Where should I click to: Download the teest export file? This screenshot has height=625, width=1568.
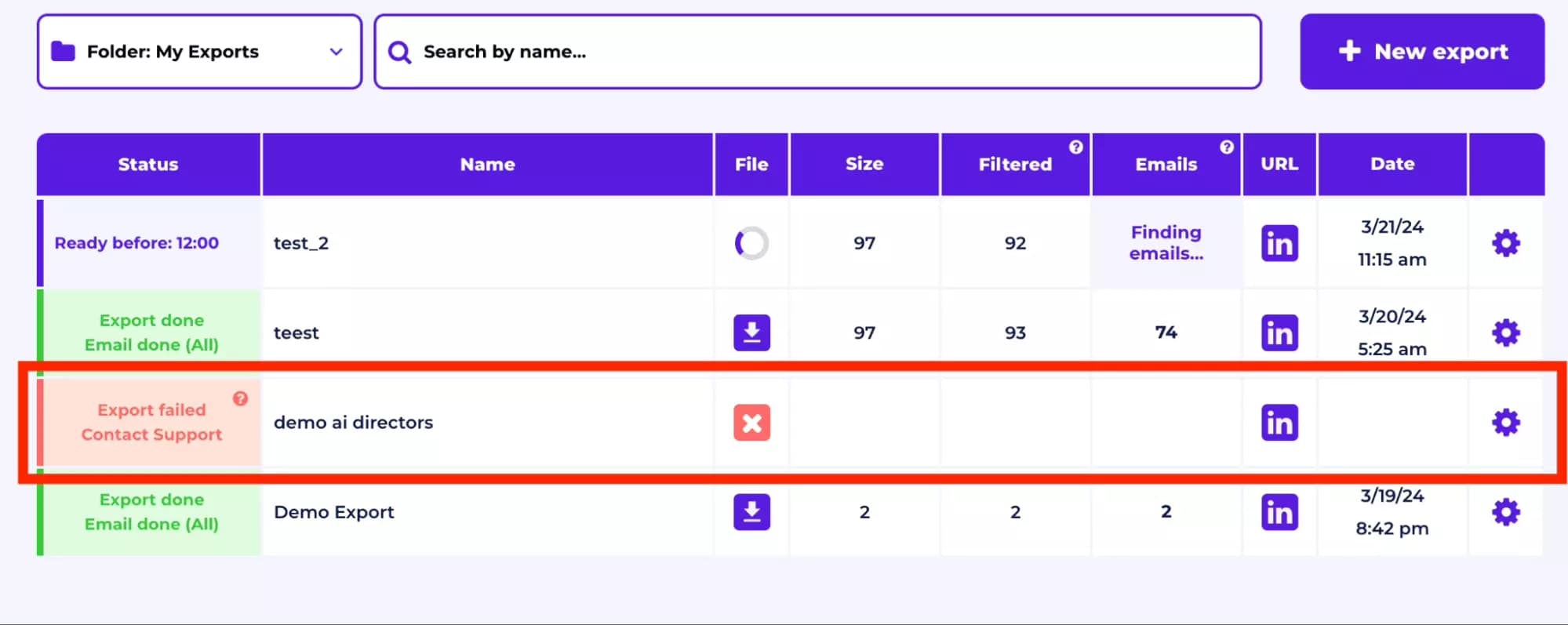pyautogui.click(x=751, y=332)
